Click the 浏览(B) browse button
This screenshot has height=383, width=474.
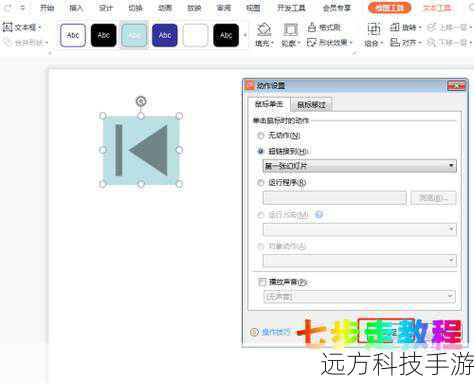[x=433, y=198]
